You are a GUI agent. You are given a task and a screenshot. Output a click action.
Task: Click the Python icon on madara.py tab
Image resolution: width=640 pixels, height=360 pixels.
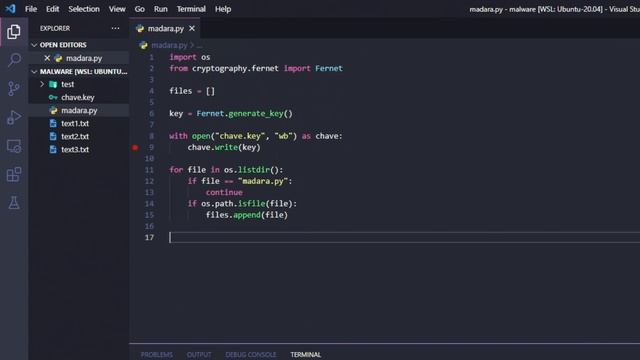pos(140,29)
